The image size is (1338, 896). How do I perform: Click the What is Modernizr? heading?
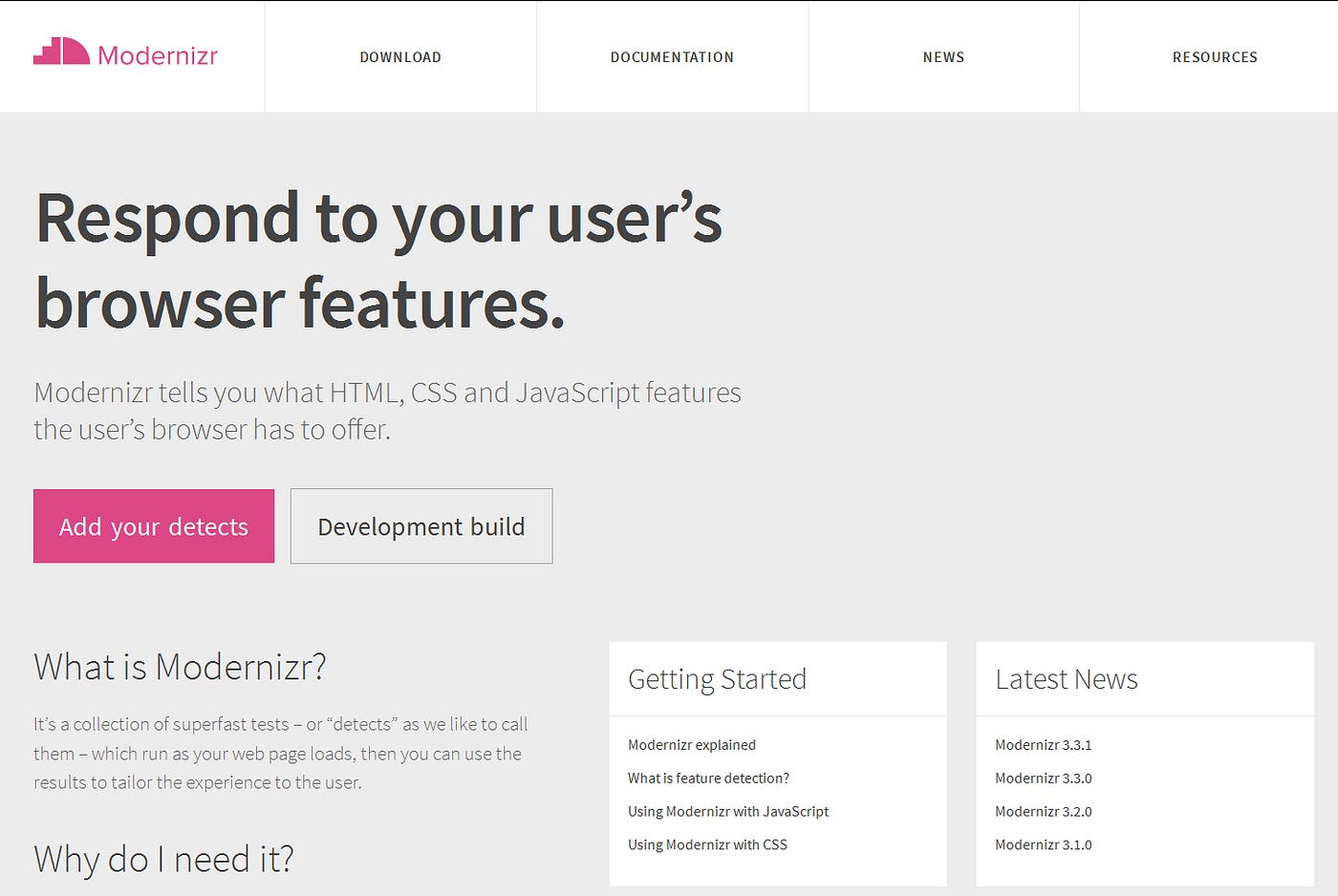[x=180, y=667]
